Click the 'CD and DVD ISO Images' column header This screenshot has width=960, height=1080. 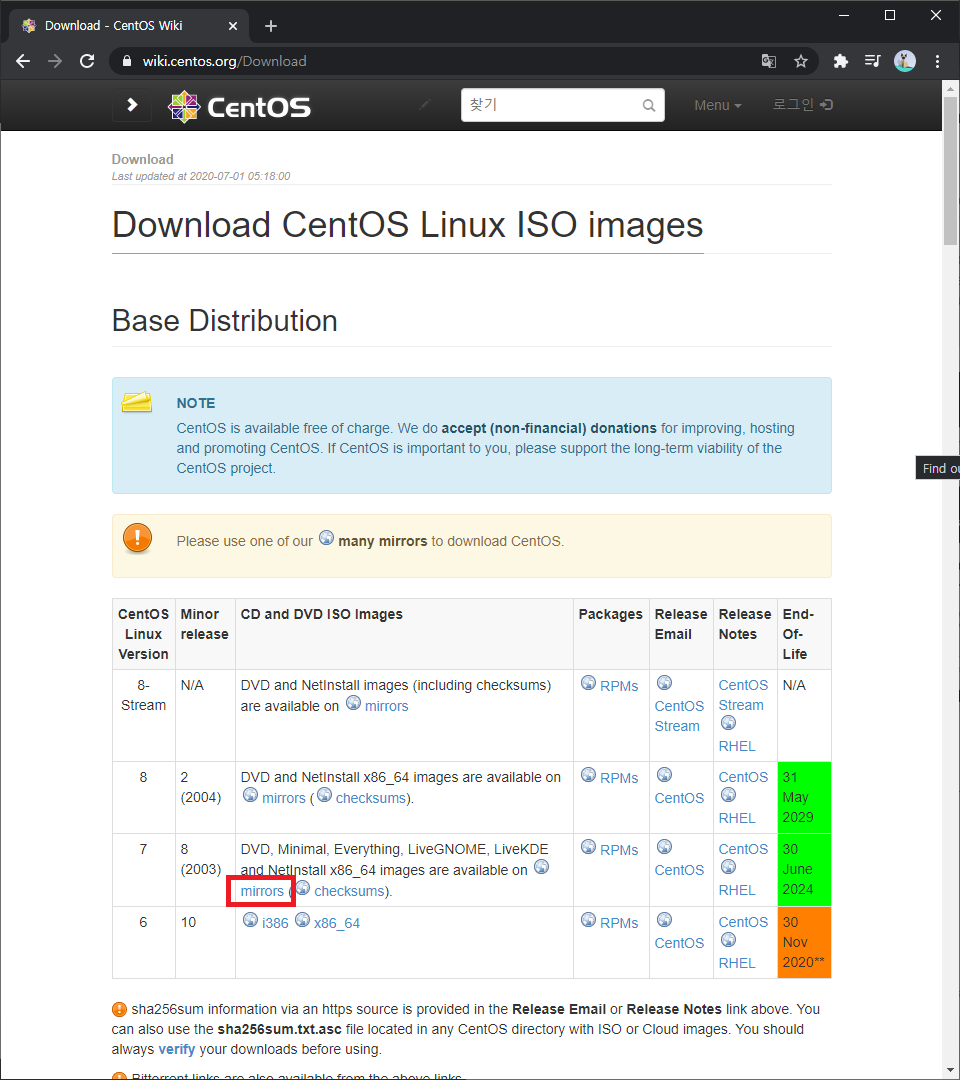pyautogui.click(x=404, y=634)
